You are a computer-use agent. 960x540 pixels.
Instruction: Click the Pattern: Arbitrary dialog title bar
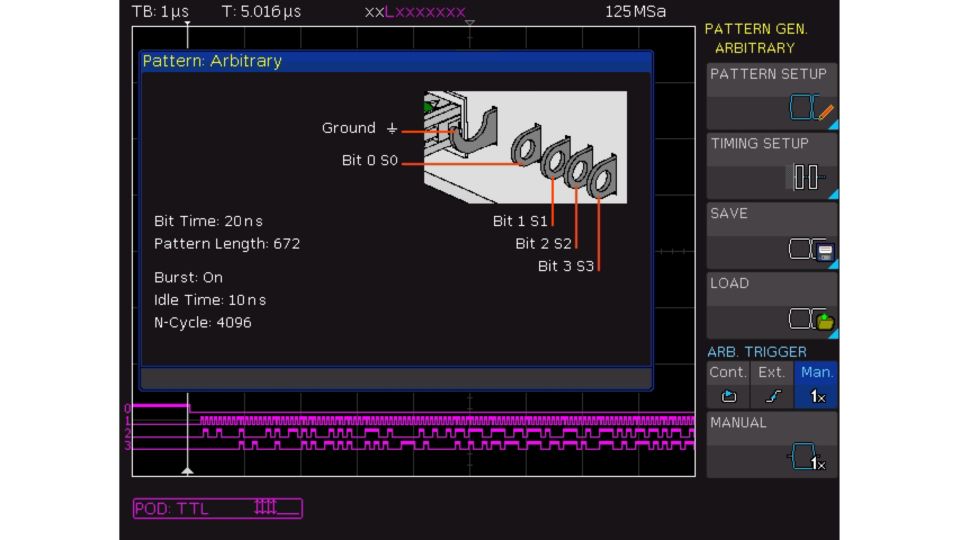[396, 61]
